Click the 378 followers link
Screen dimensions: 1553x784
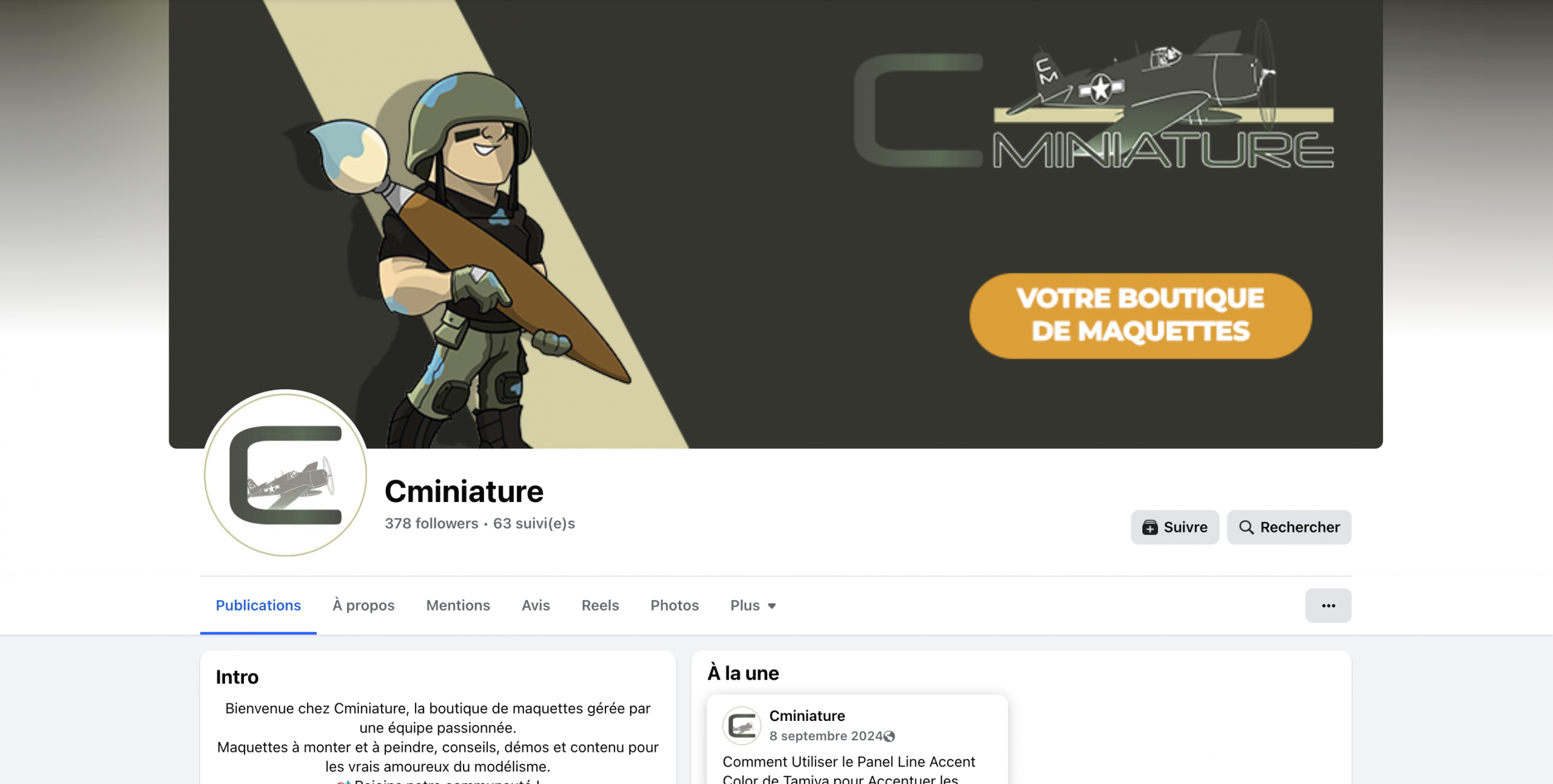pos(431,523)
